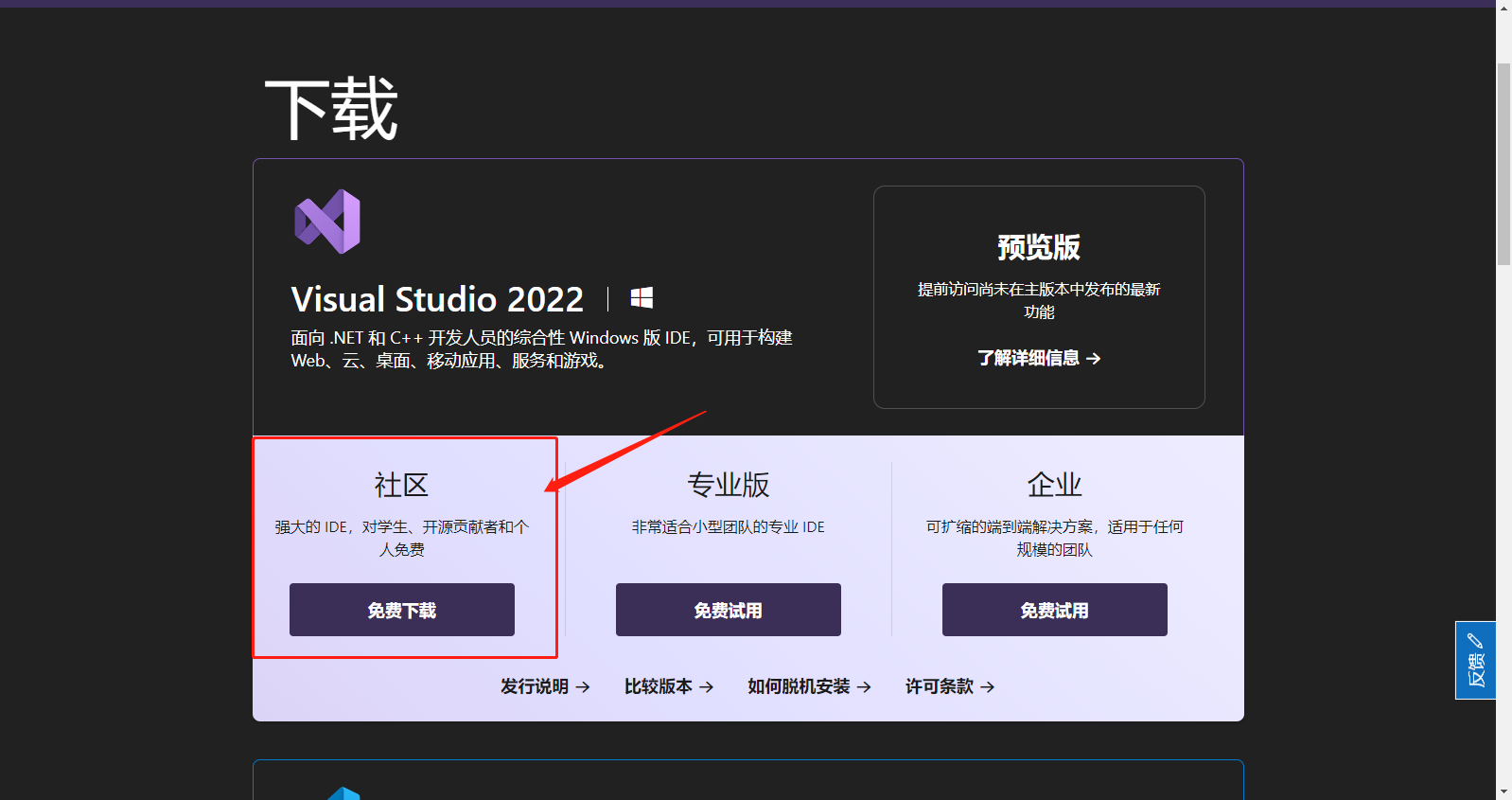Click the 预览版 card title
Viewport: 1512px width, 800px height.
(1039, 247)
